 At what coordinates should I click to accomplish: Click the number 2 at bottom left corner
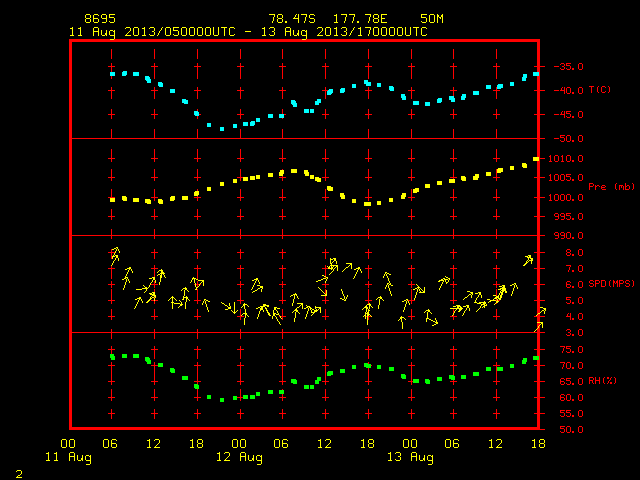pos(19,474)
